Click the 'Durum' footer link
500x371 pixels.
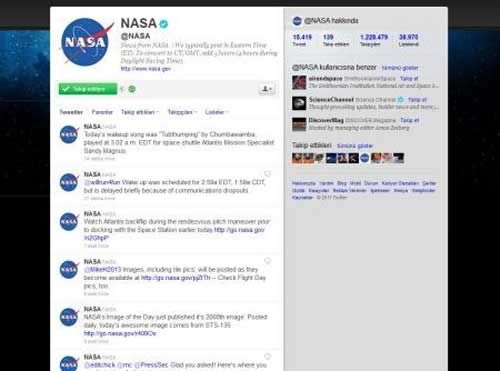tap(371, 183)
